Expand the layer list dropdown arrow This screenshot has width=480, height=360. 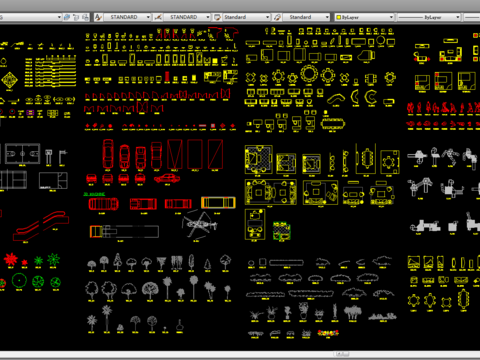click(x=59, y=17)
